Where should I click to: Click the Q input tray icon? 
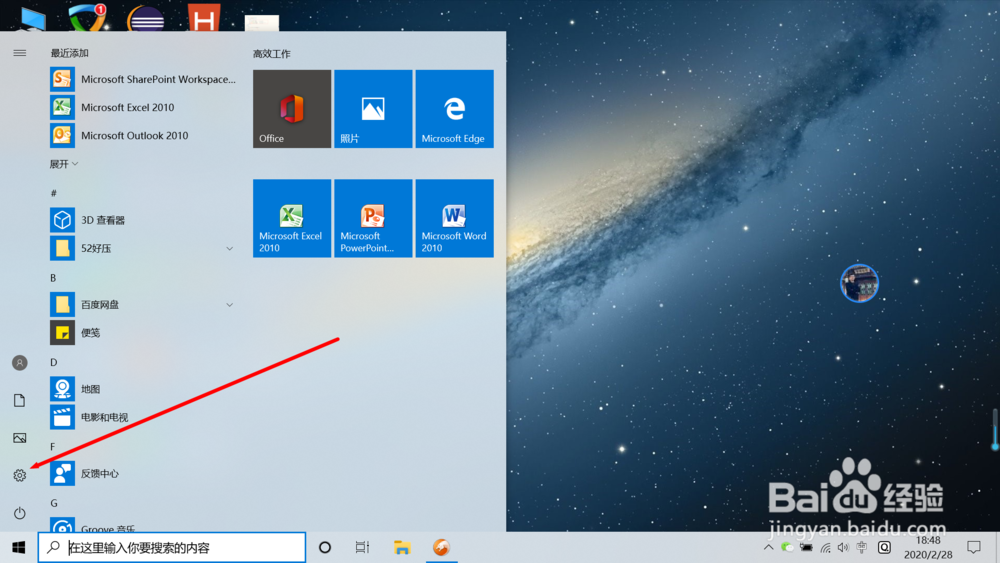click(x=885, y=547)
